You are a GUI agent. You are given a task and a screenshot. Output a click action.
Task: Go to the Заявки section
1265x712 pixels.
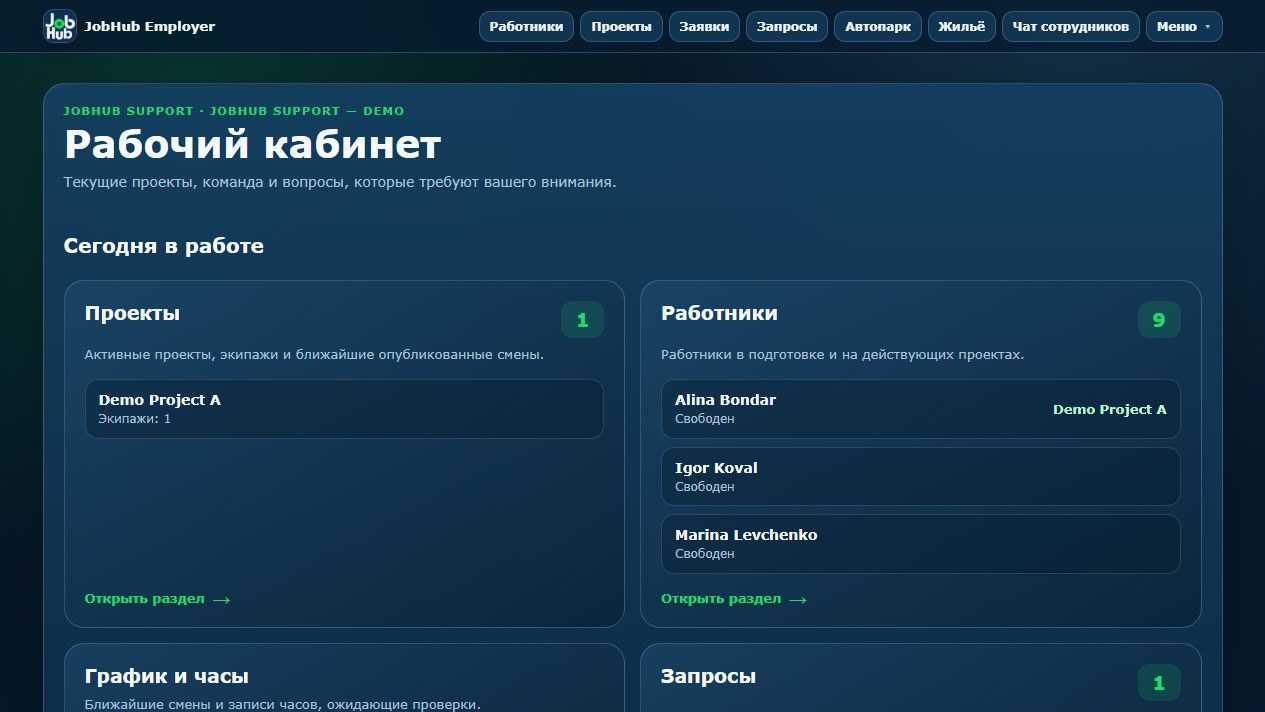click(704, 27)
